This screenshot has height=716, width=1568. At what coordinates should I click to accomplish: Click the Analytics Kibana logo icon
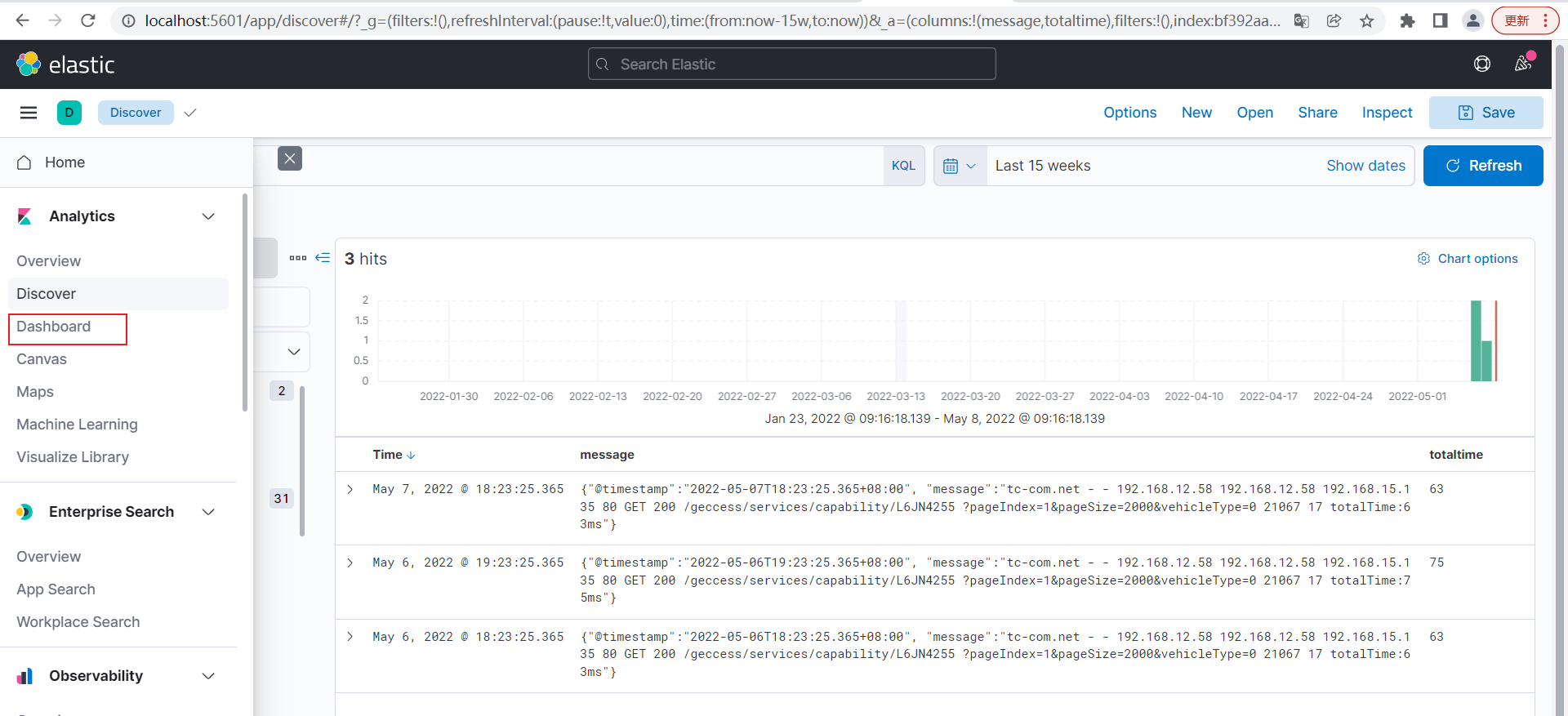24,216
